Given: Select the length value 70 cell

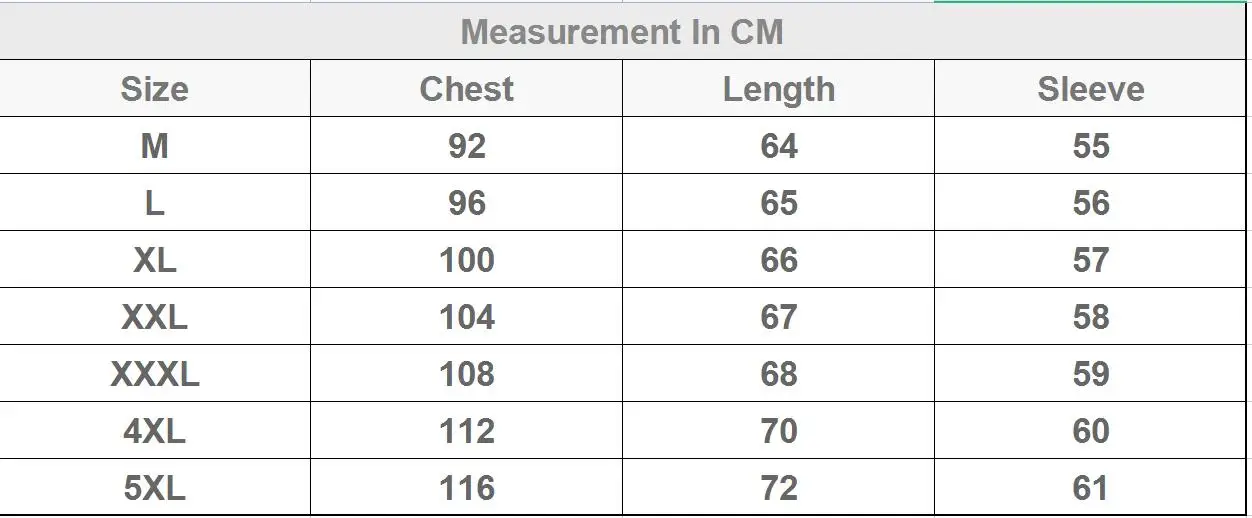Looking at the screenshot, I should pos(778,431).
